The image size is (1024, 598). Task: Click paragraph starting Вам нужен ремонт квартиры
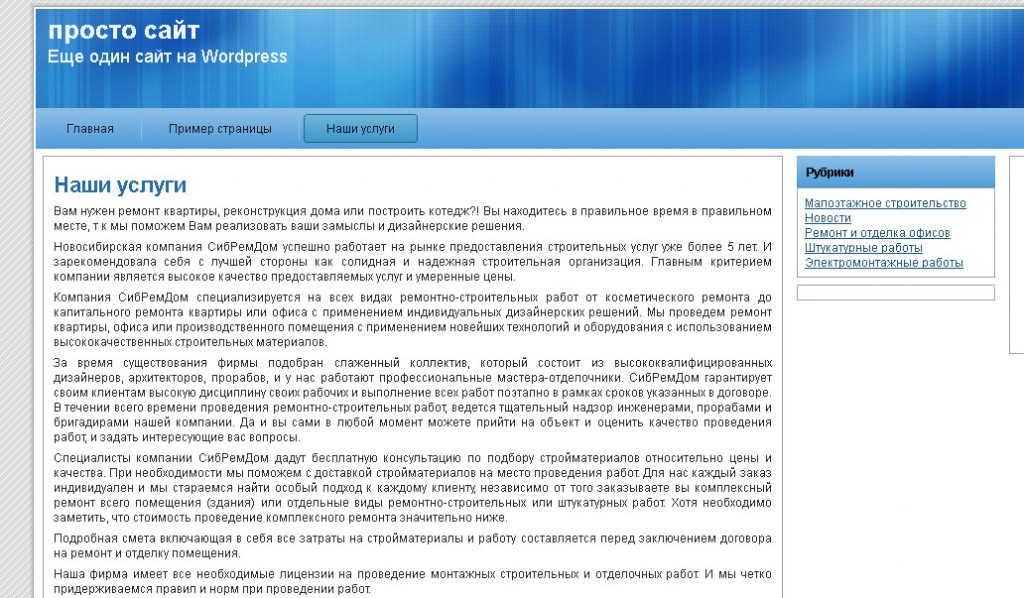(x=413, y=219)
